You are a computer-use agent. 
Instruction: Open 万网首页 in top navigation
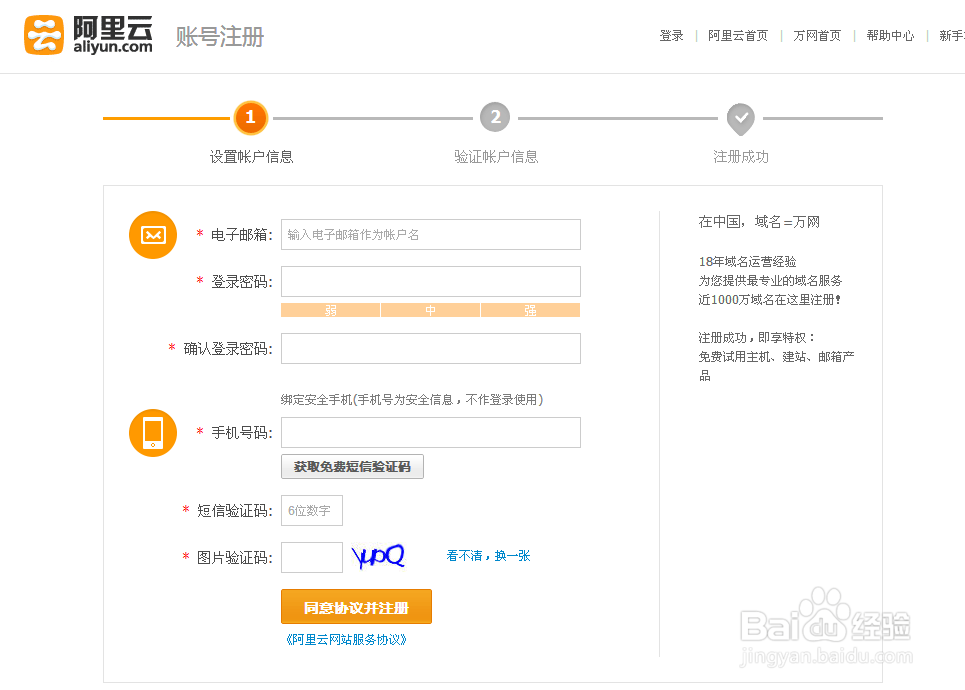click(817, 36)
